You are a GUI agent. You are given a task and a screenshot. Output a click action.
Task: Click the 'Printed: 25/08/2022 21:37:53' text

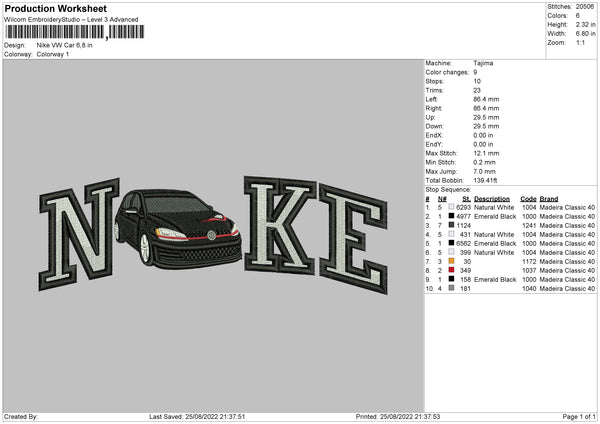click(x=398, y=417)
